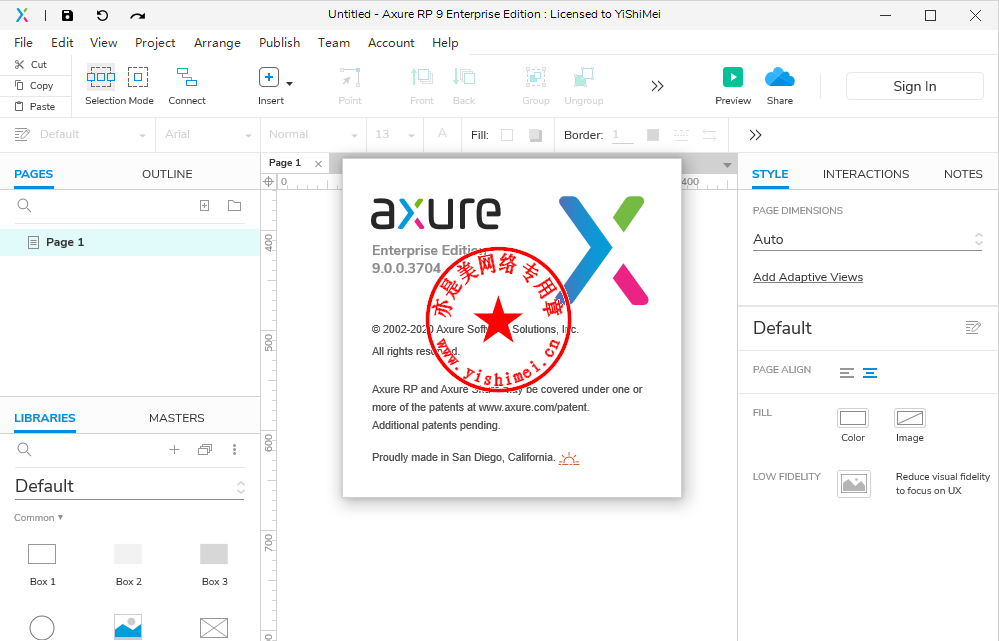Open the Normal font weight dropdown
The image size is (999, 641).
[x=313, y=134]
